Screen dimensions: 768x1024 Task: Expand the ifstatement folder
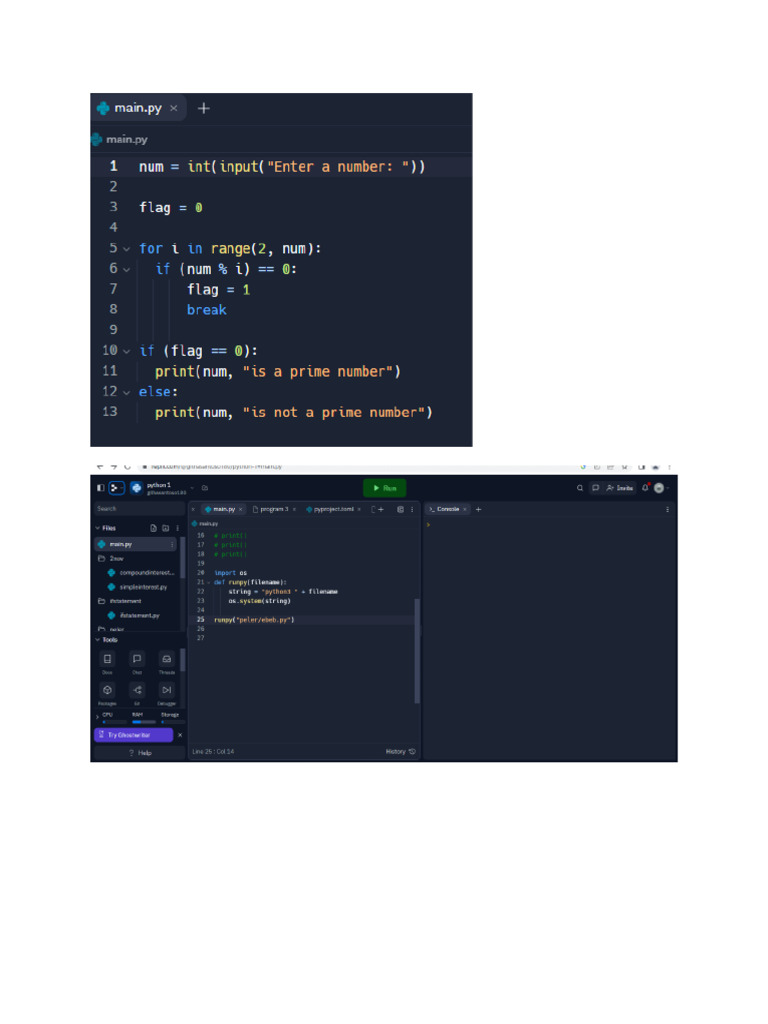(120, 601)
